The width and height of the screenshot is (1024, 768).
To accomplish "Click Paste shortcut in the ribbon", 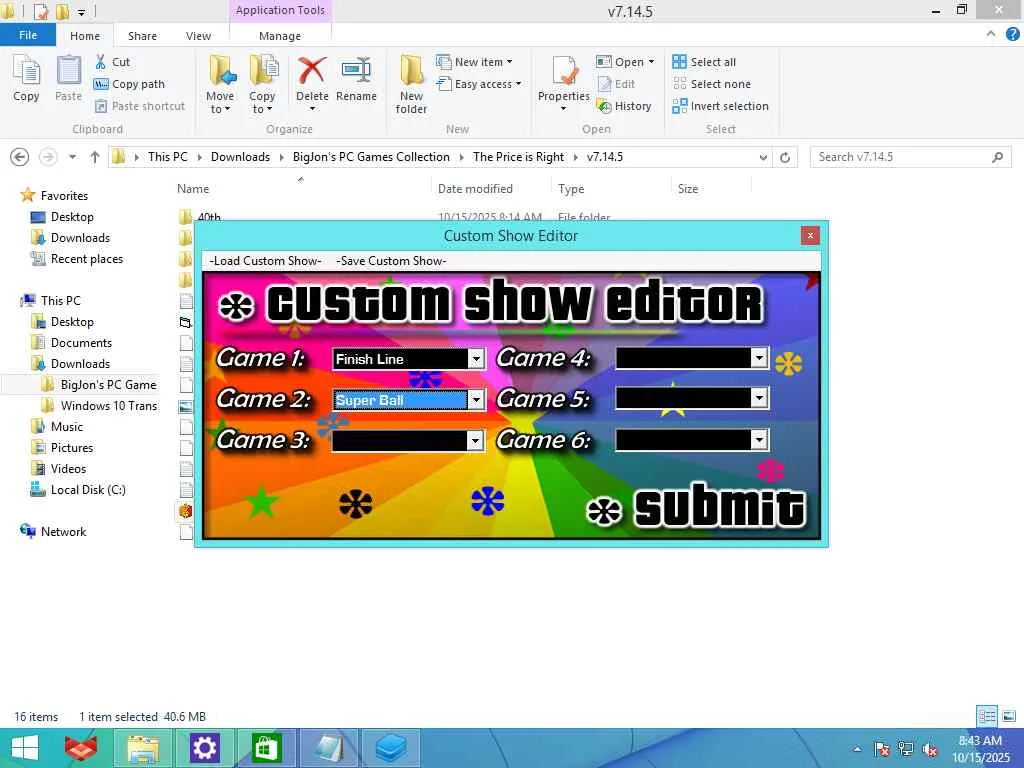I will [x=140, y=106].
